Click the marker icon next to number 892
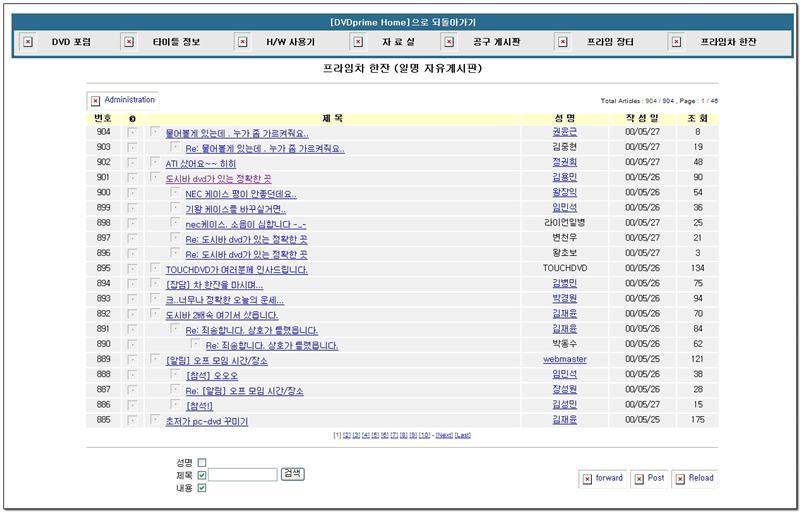The height and width of the screenshot is (512, 800). tap(132, 314)
